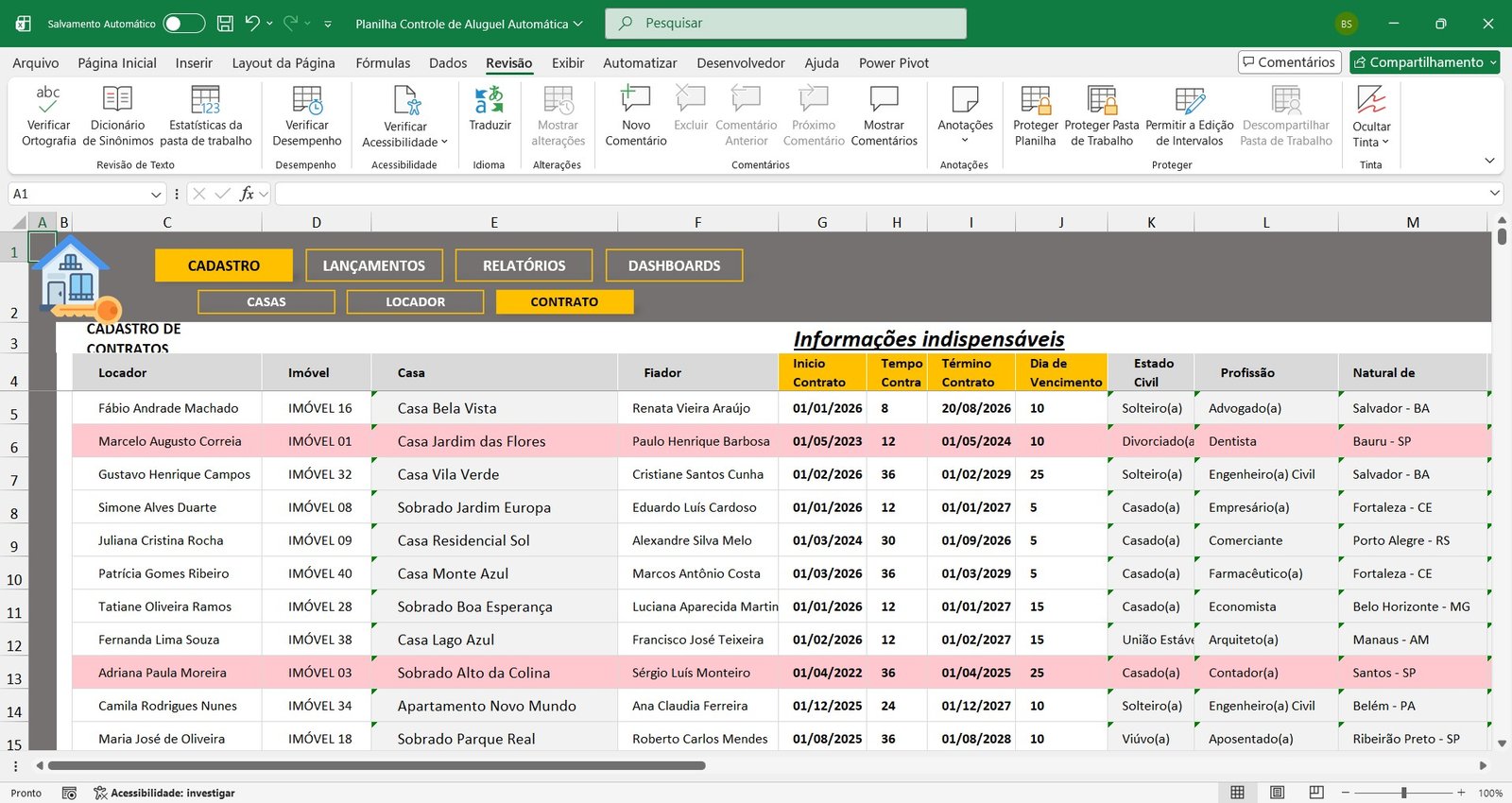Switch to the Dados tab

coord(448,62)
